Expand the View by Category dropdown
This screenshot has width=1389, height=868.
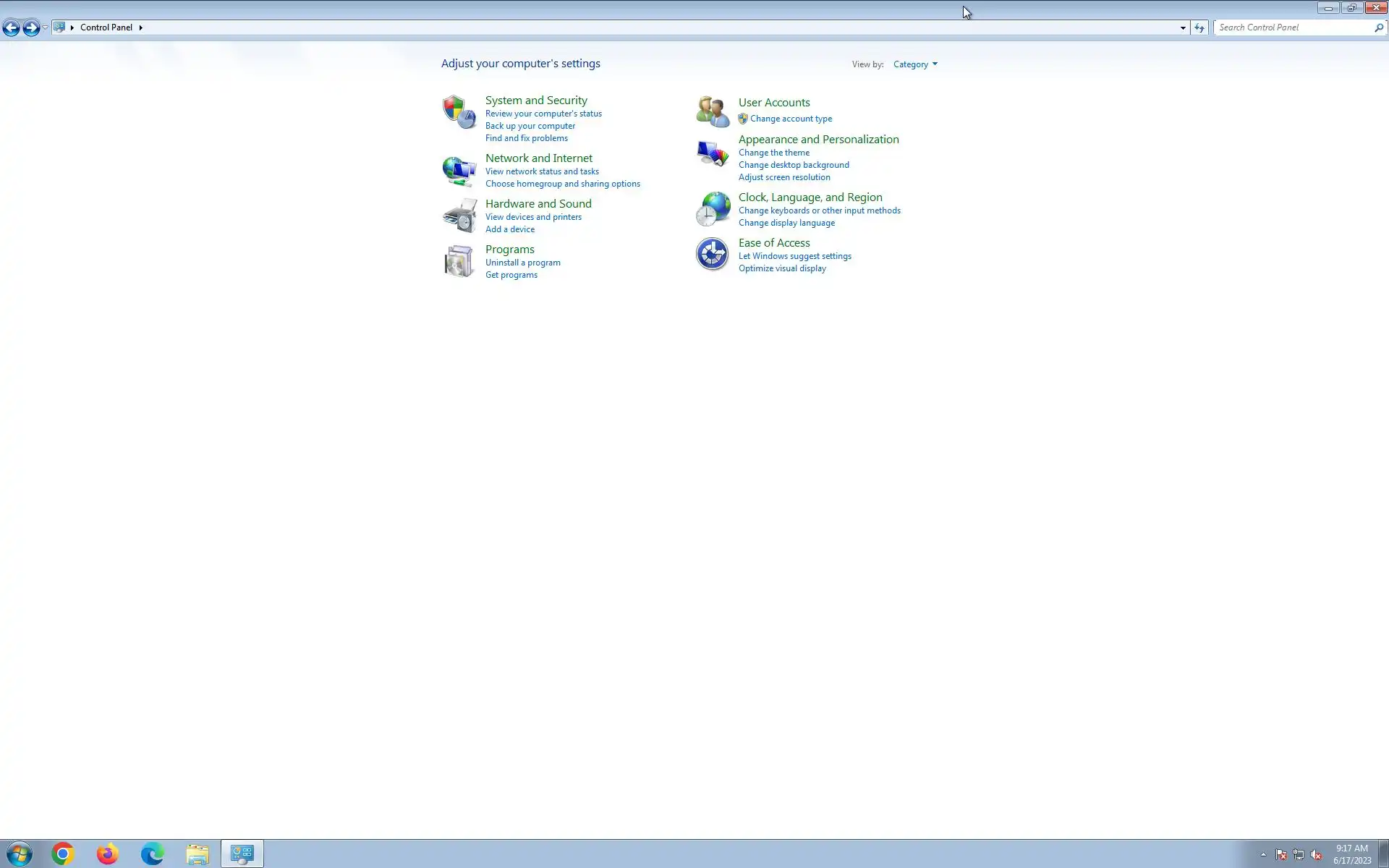click(915, 64)
